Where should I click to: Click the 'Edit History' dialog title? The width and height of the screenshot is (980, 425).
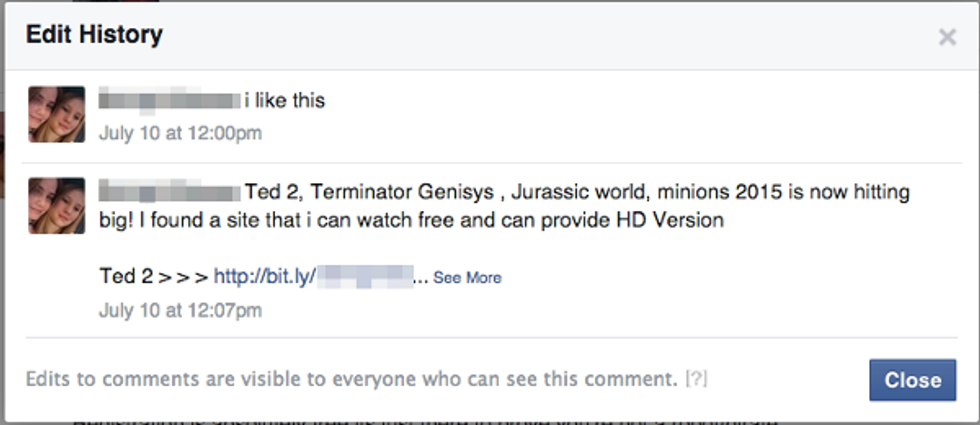tap(94, 35)
